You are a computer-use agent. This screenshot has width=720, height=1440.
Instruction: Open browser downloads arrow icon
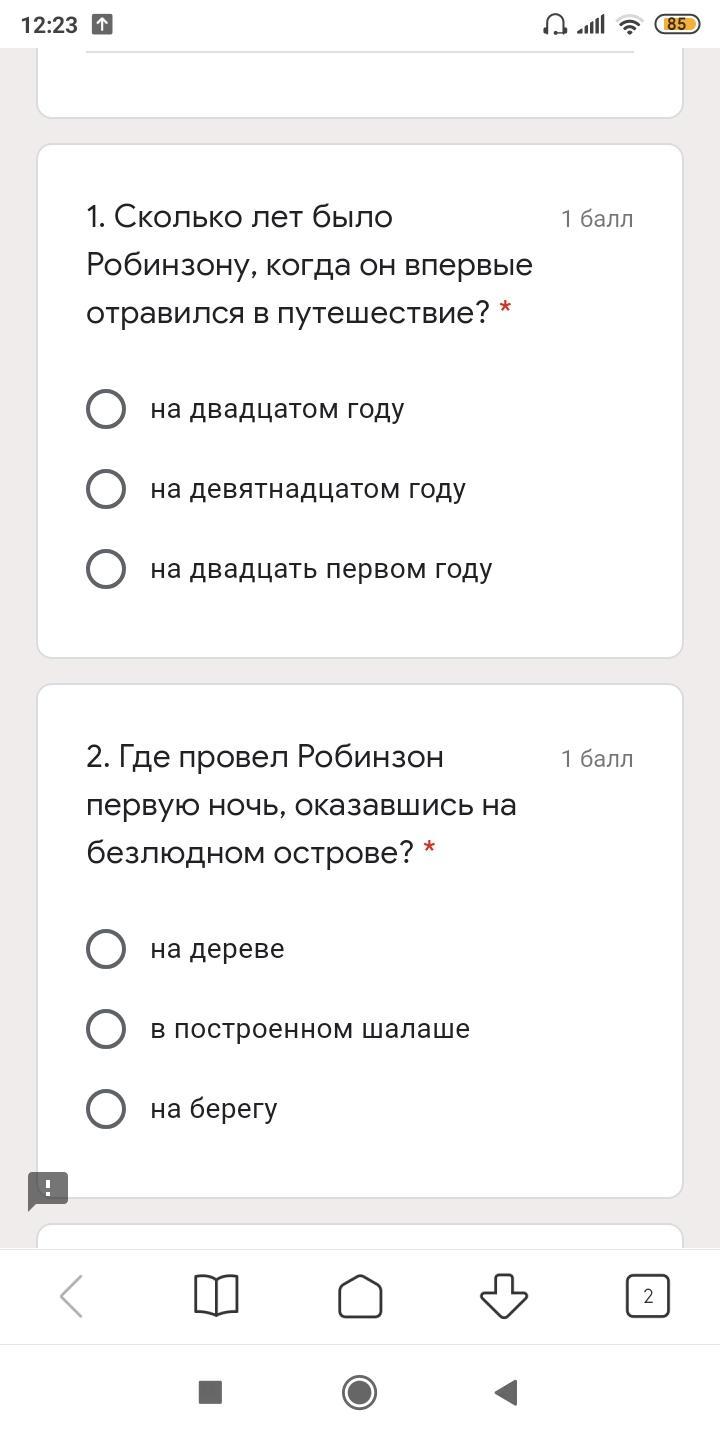[504, 1297]
